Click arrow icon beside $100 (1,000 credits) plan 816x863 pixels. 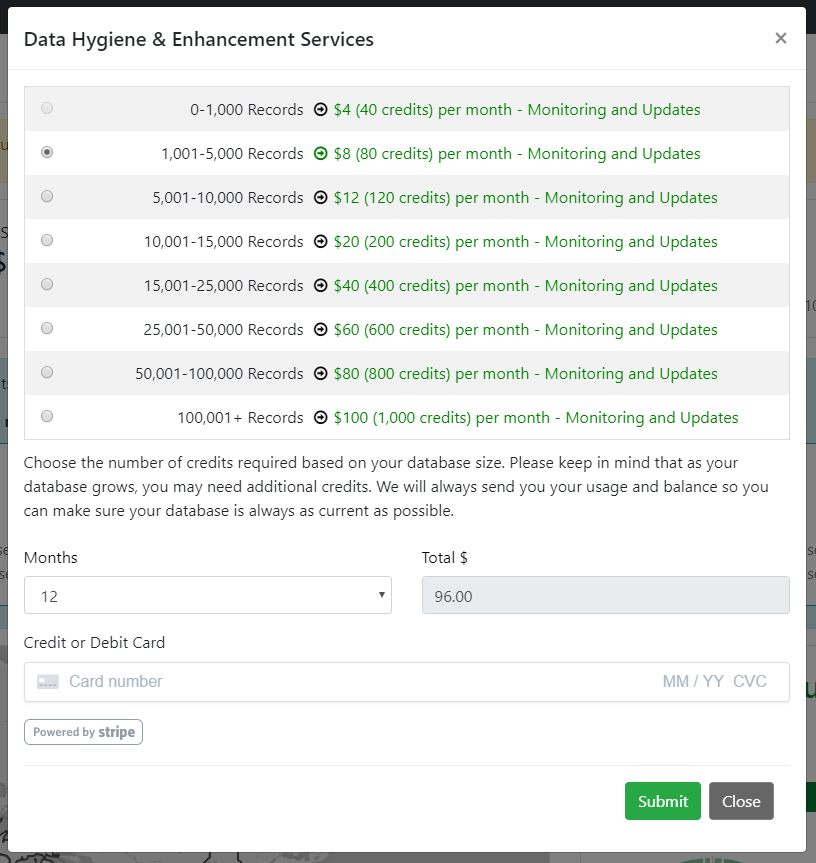[321, 418]
